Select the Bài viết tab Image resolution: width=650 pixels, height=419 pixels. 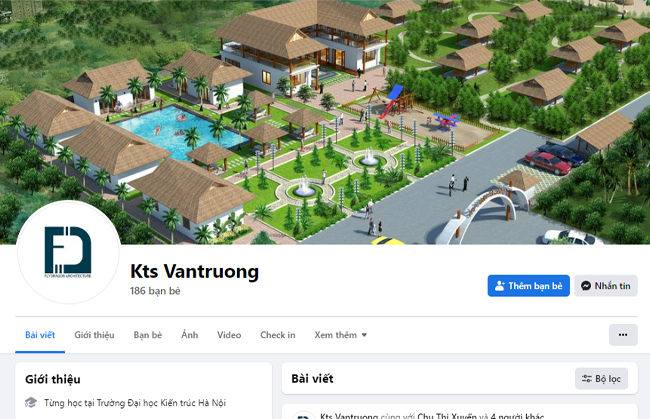pos(40,335)
